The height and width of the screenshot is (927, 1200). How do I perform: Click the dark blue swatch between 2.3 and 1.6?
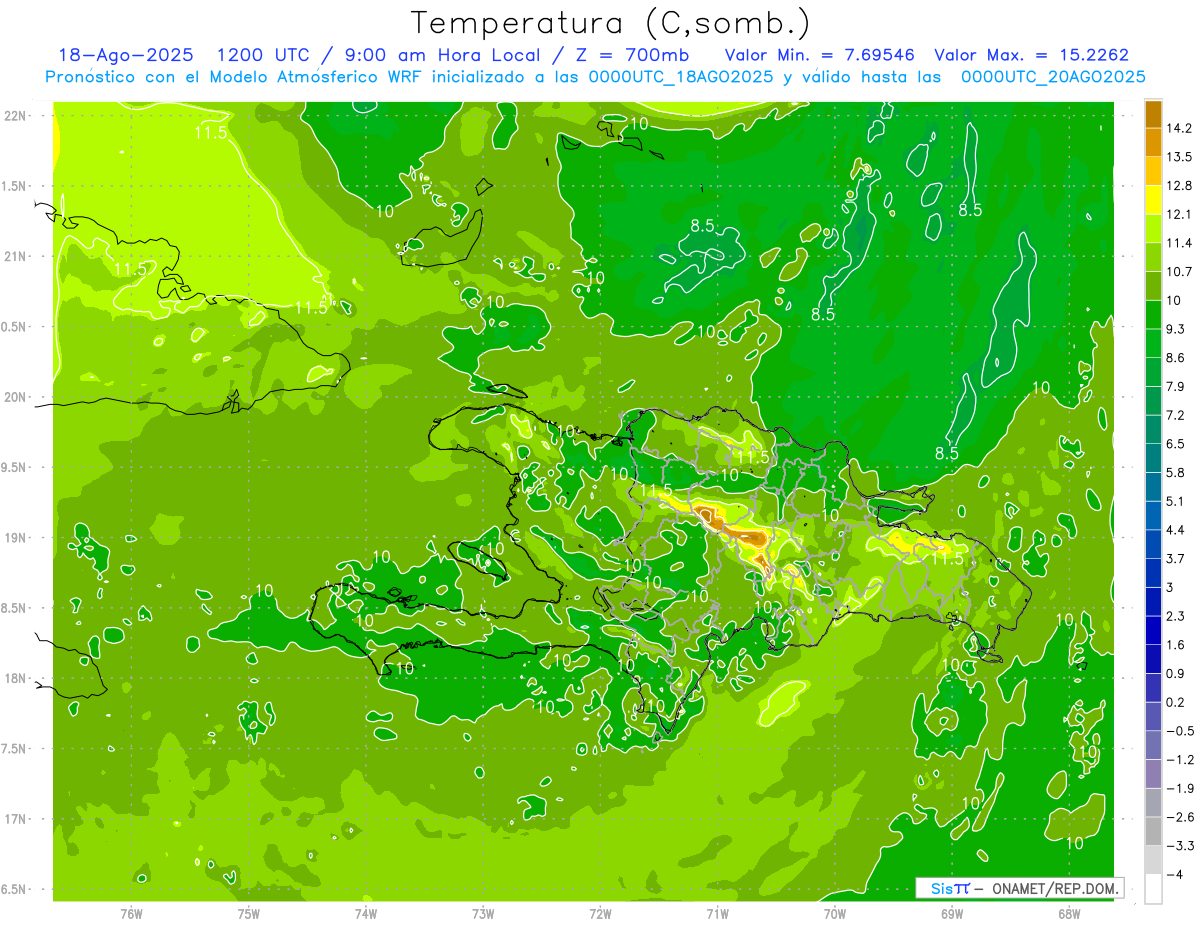pos(1153,630)
